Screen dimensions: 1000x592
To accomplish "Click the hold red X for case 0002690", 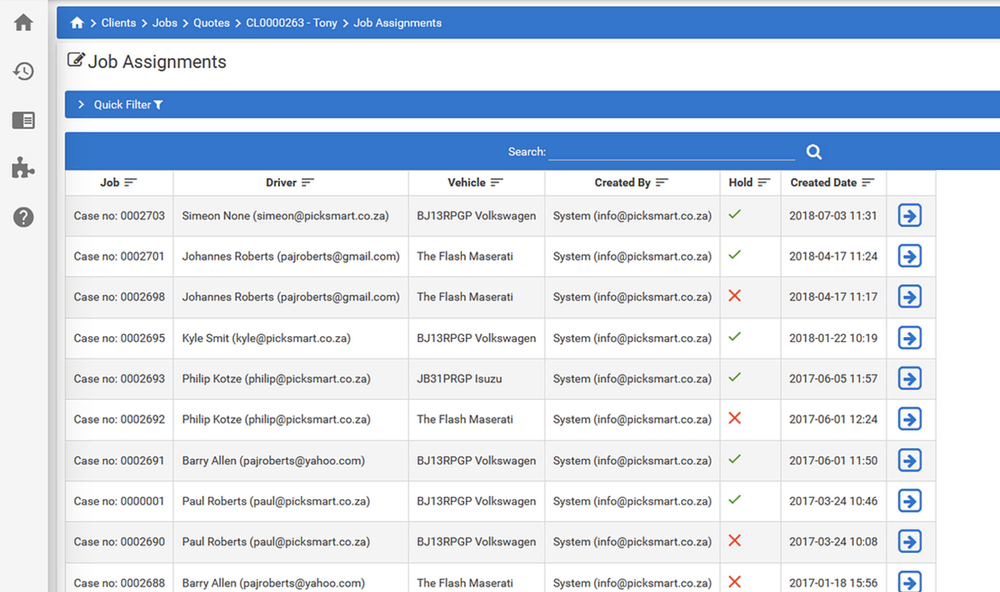I will (735, 540).
